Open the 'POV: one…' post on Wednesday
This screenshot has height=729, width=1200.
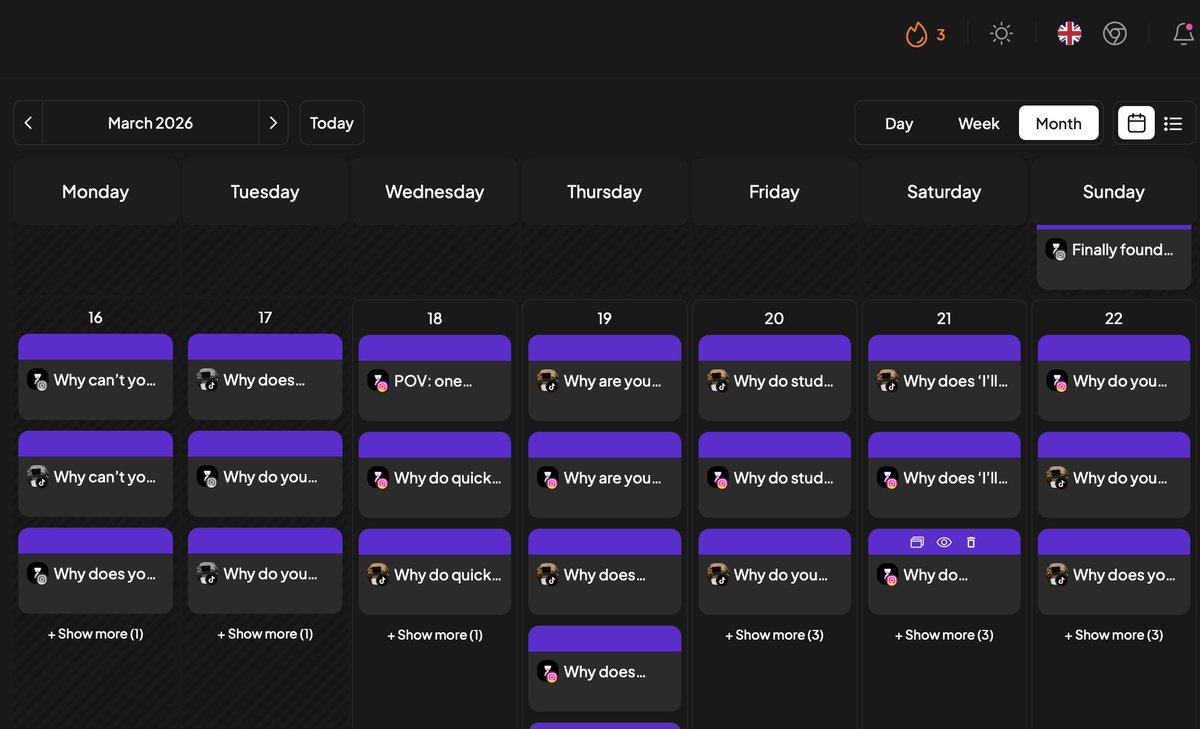point(434,378)
